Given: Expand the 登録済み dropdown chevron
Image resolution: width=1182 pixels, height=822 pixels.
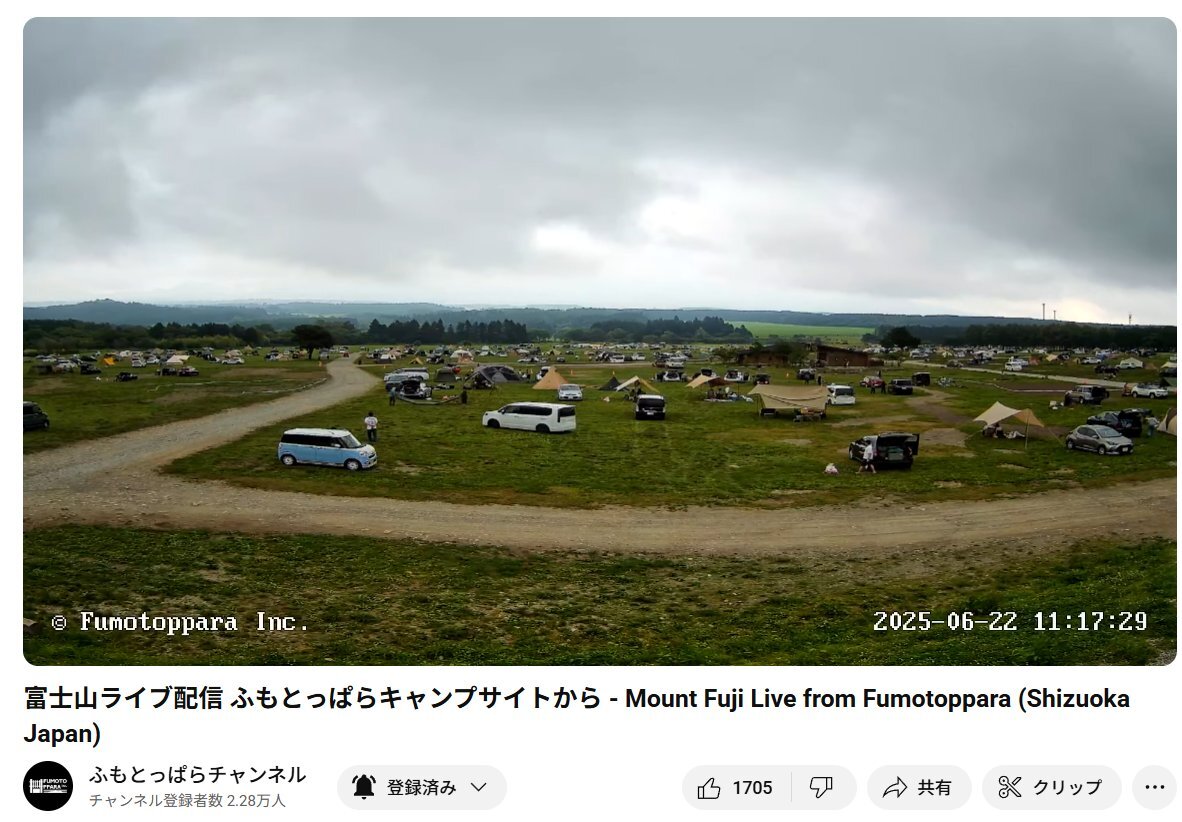Looking at the screenshot, I should [479, 787].
